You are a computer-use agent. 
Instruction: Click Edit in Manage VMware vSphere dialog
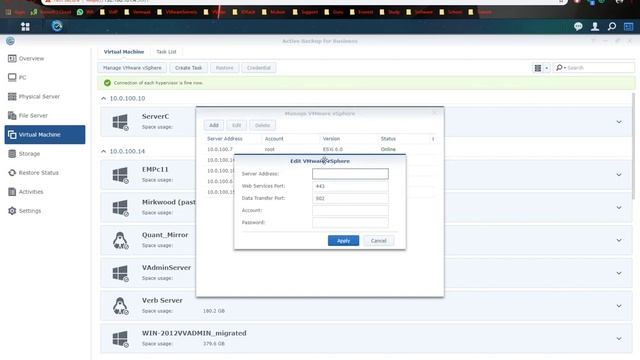point(237,125)
